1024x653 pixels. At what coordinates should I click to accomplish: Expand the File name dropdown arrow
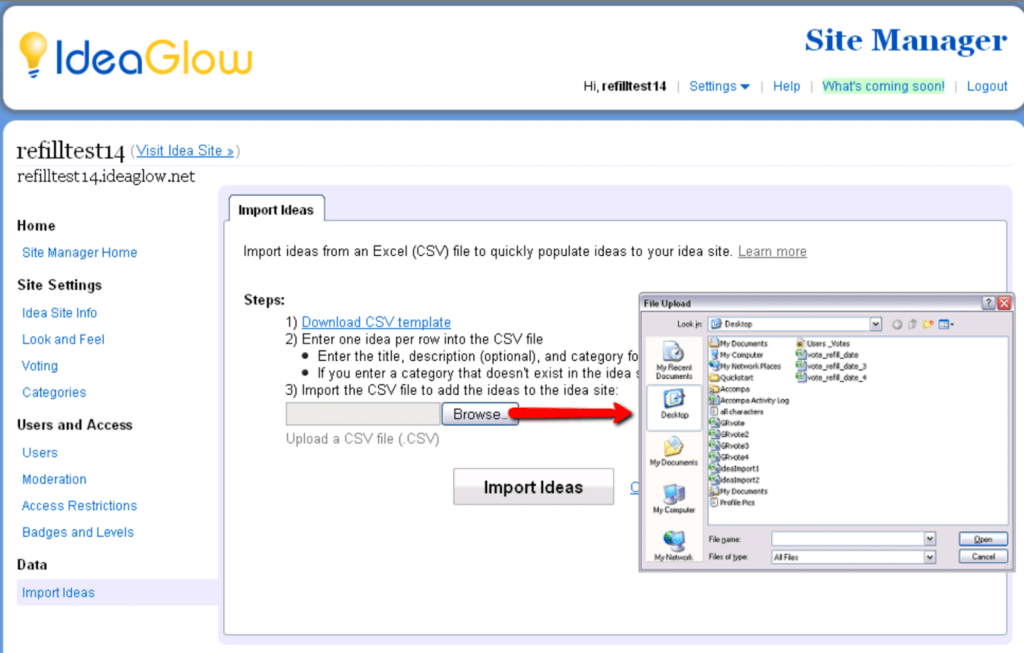pos(929,539)
